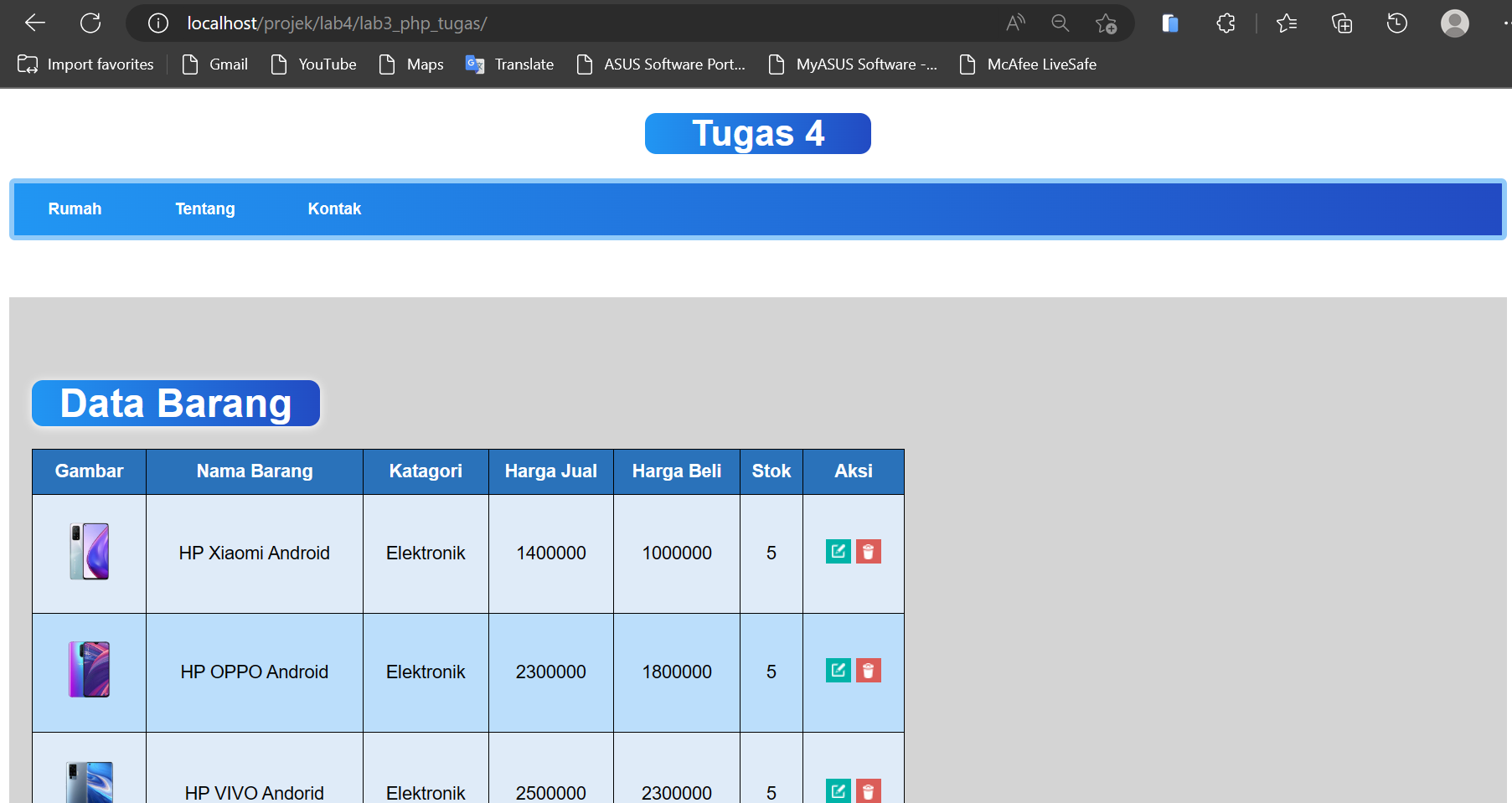Image resolution: width=1512 pixels, height=803 pixels.
Task: Open the browser profile icon
Action: pos(1454,23)
